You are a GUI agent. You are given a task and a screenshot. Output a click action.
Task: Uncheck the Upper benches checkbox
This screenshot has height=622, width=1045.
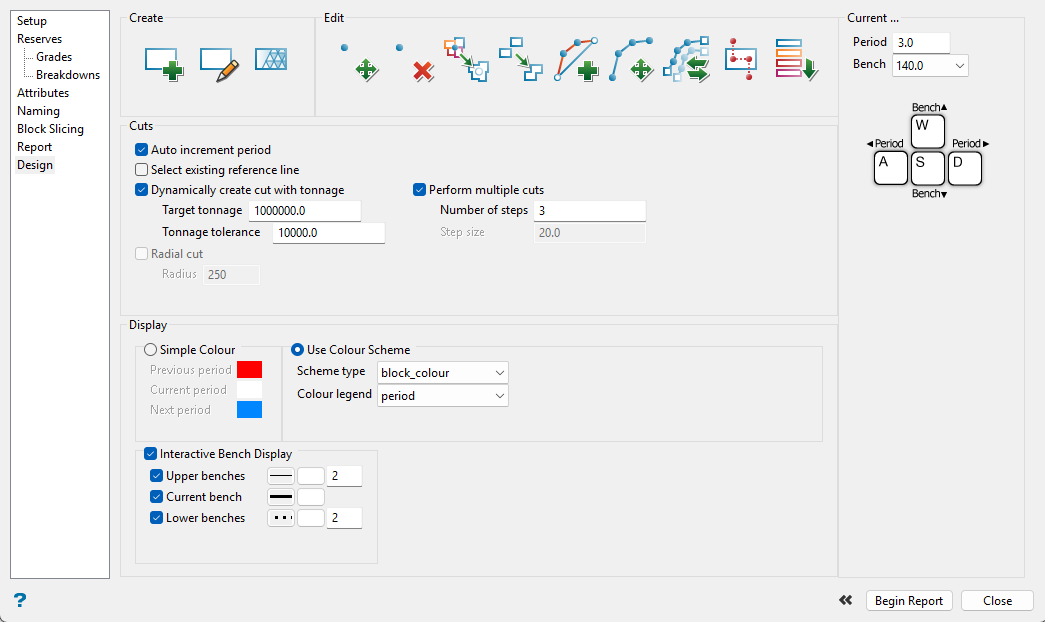click(x=157, y=476)
